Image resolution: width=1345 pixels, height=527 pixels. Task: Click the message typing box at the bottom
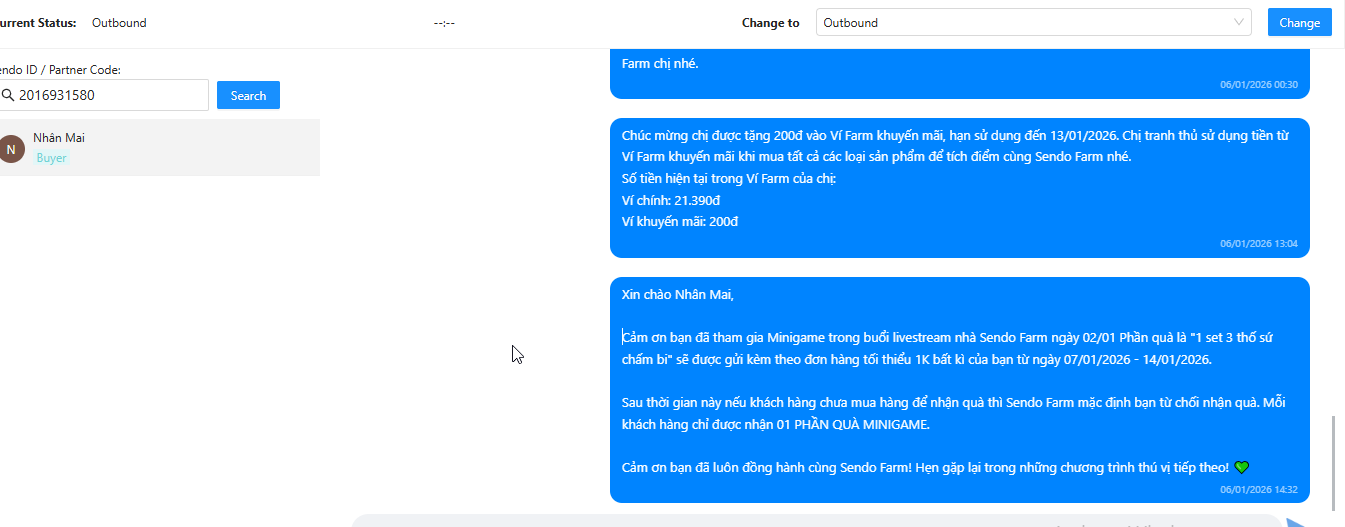point(815,521)
